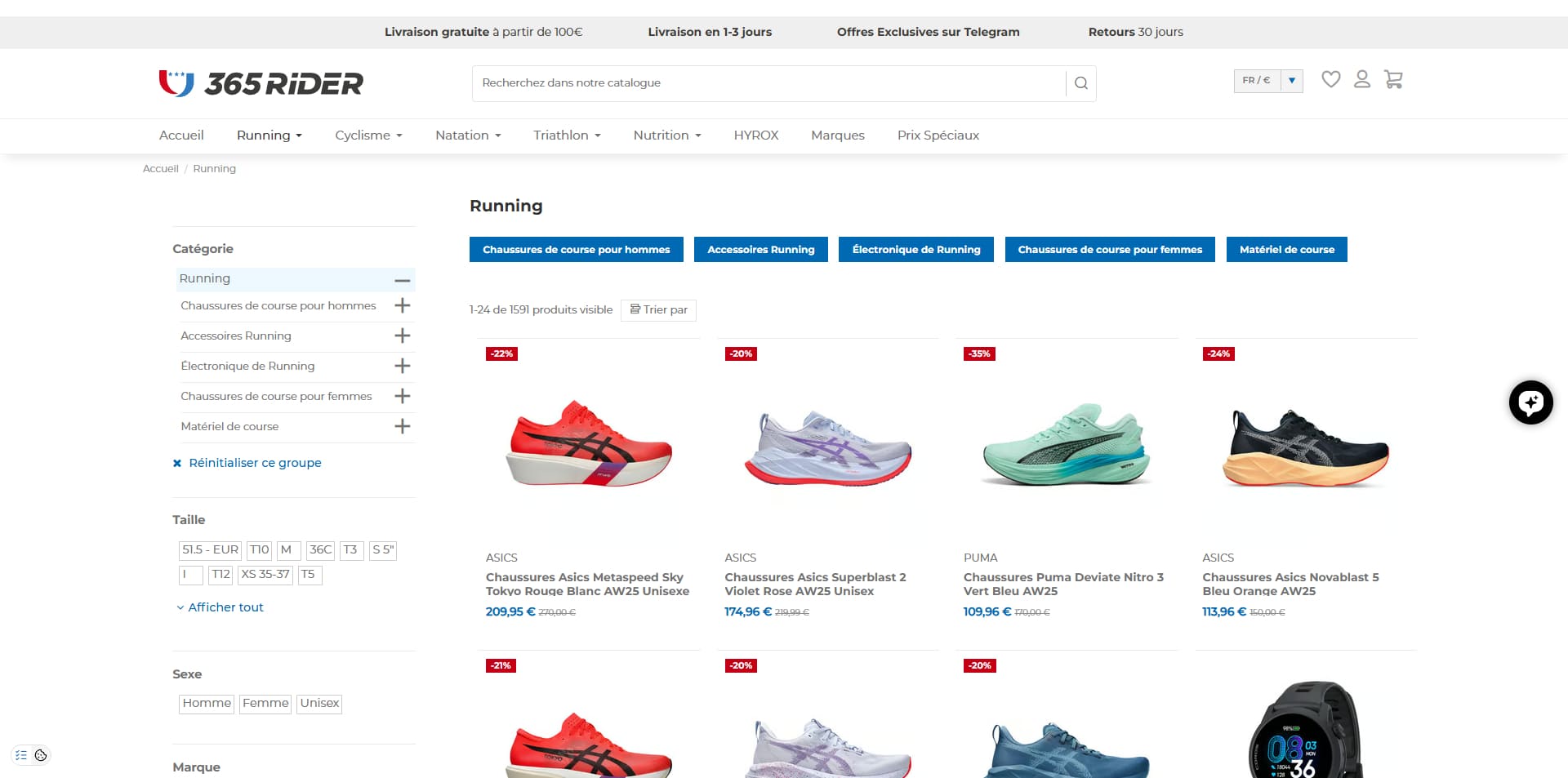Select size filter T5
Image resolution: width=1568 pixels, height=778 pixels.
310,575
